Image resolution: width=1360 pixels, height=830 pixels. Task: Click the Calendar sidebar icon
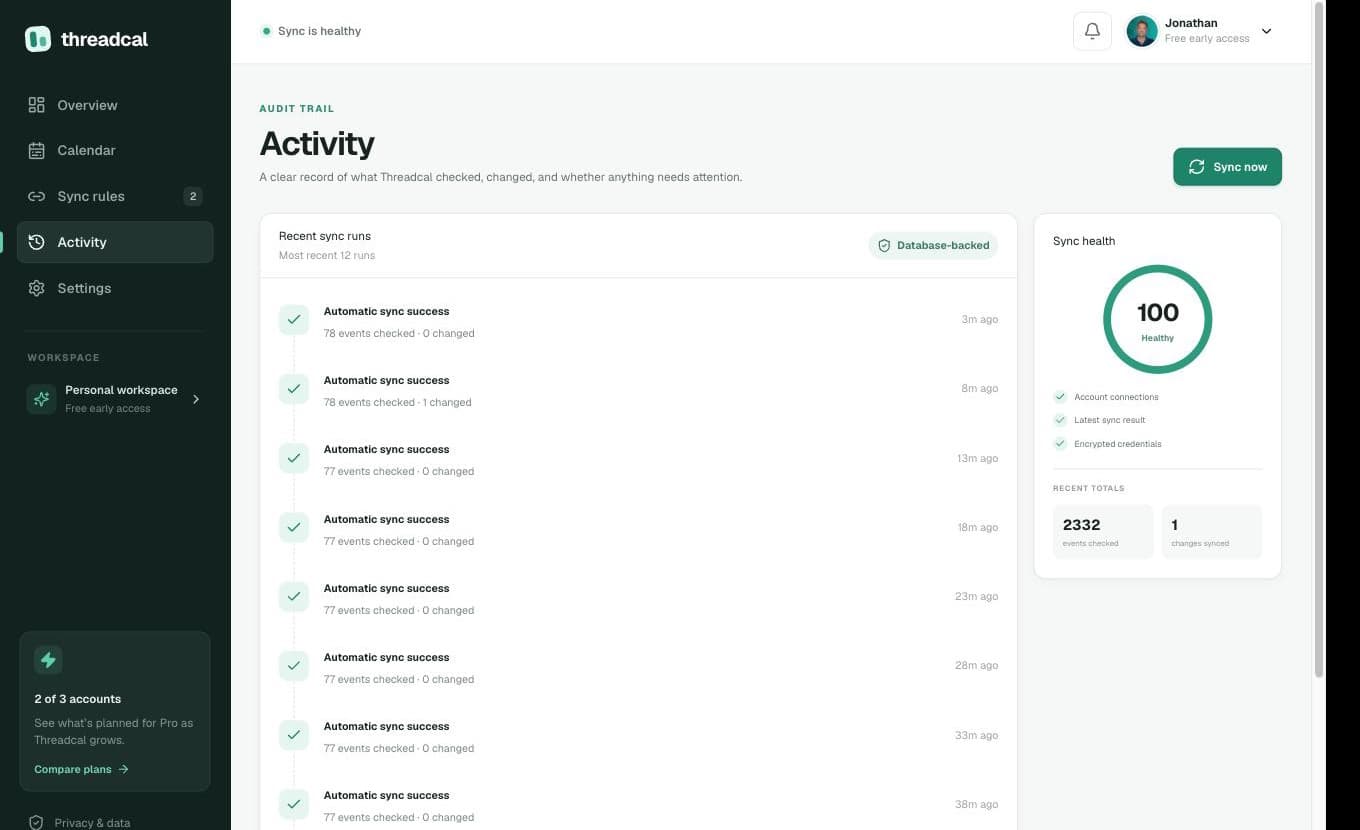coord(37,150)
